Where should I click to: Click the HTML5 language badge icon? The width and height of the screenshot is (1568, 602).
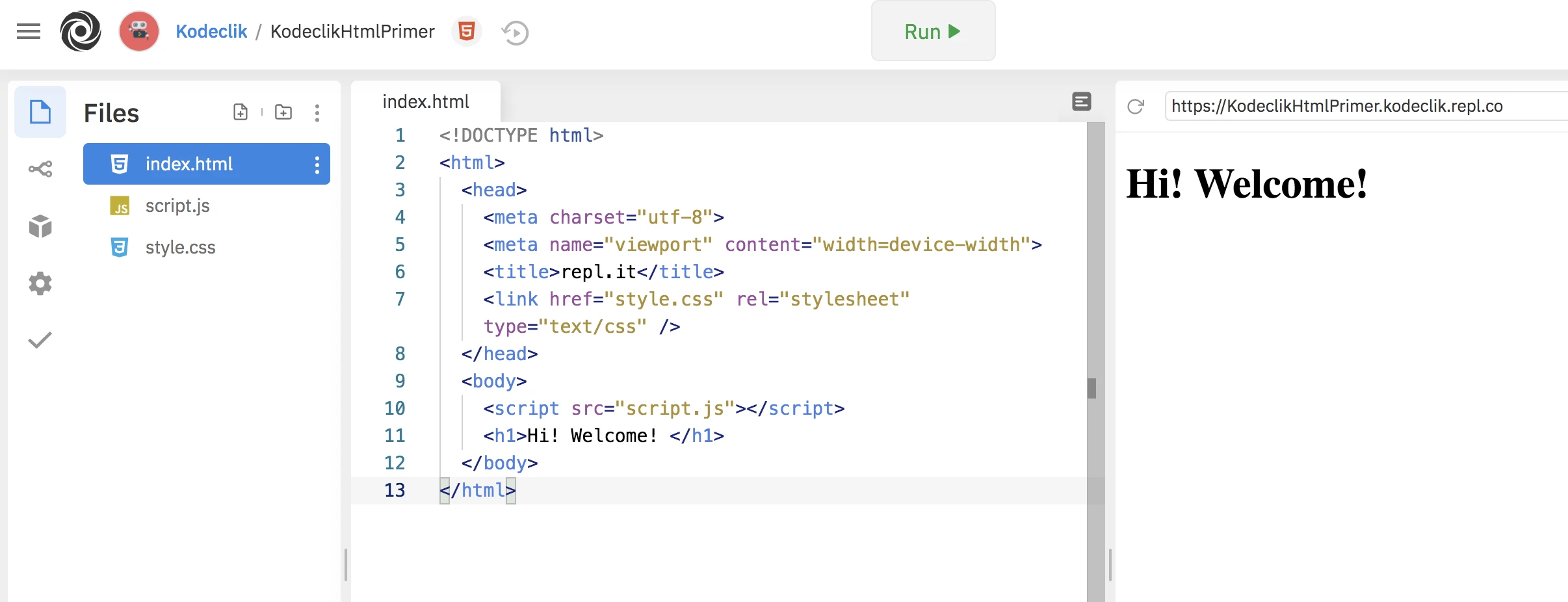coord(466,31)
